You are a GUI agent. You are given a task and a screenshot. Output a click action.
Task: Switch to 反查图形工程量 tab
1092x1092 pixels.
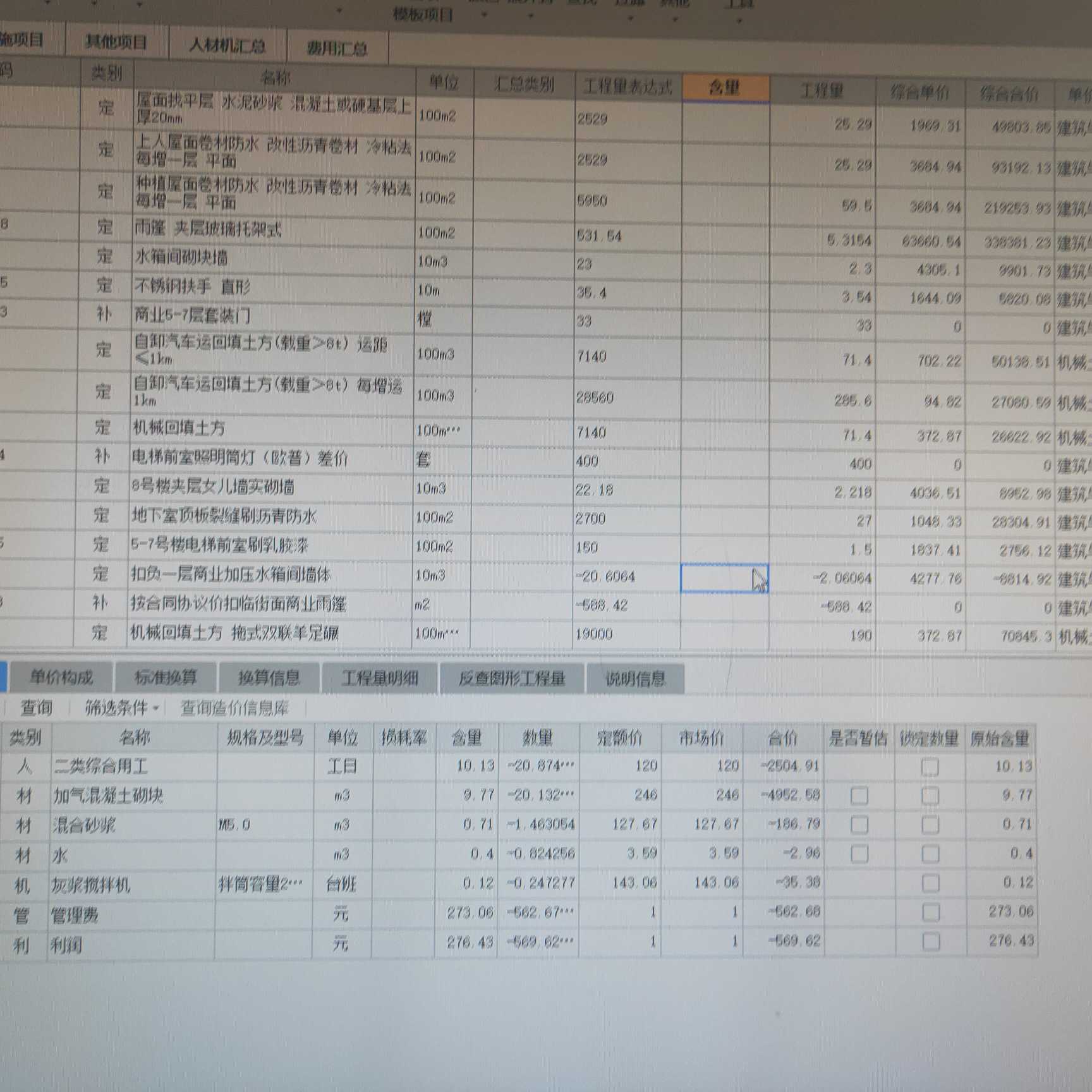(512, 679)
